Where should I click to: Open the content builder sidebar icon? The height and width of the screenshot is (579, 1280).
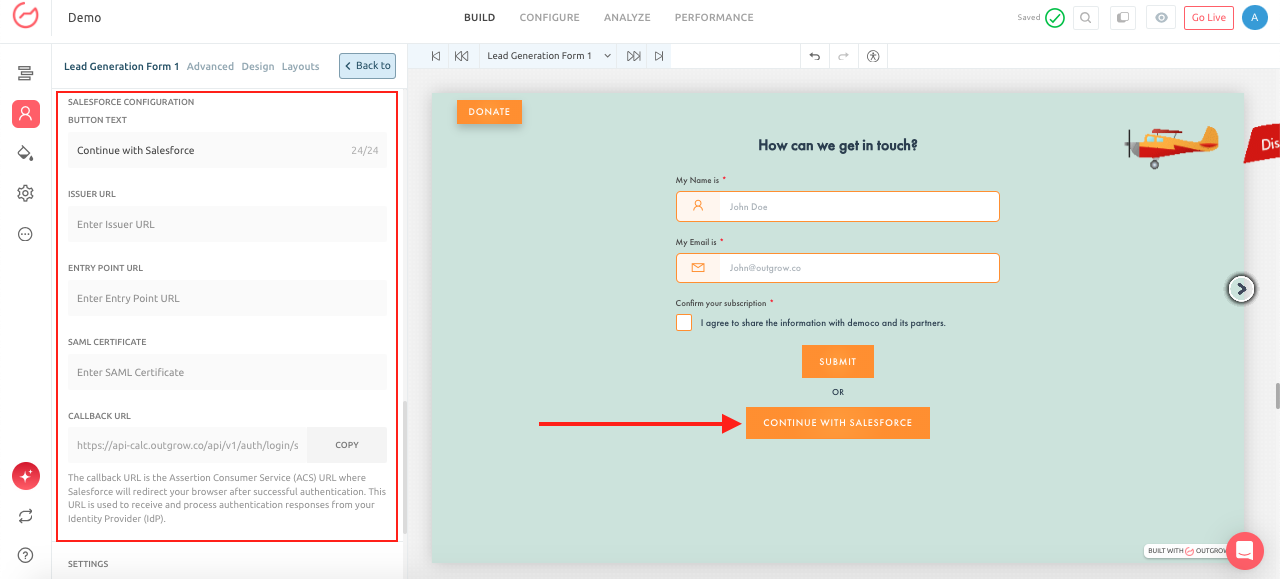pos(26,73)
